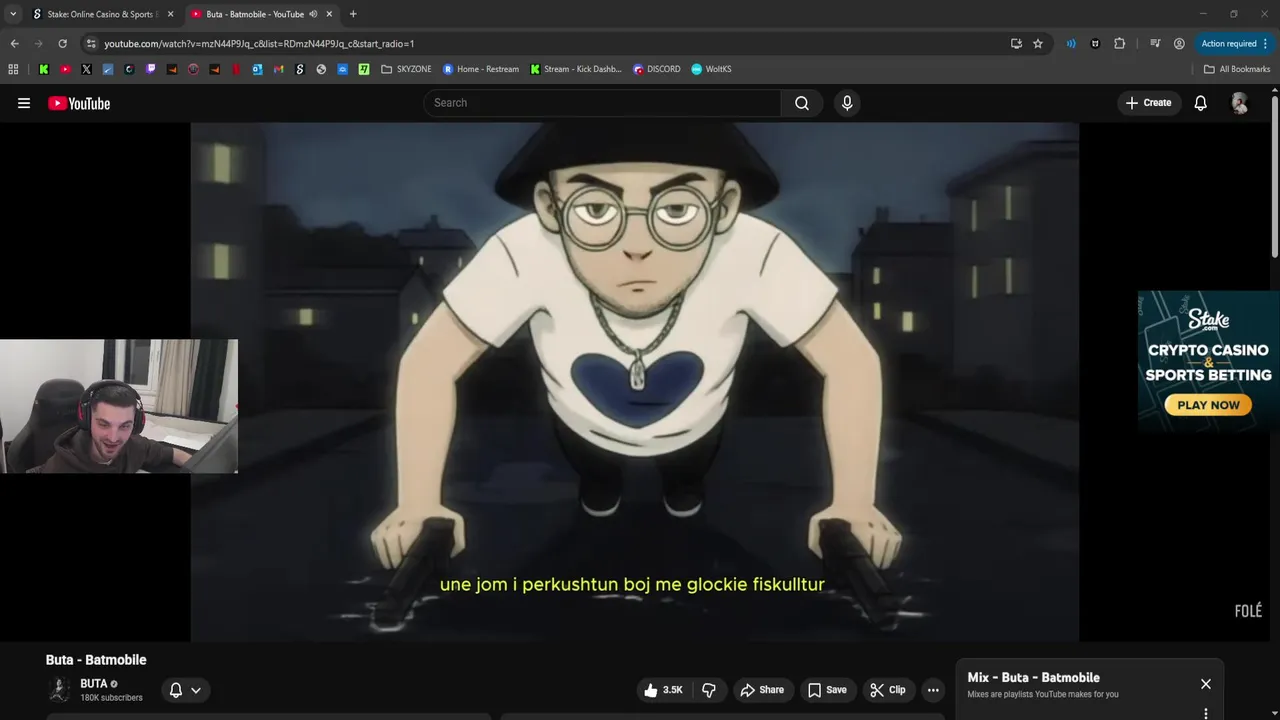Open the SKYZONE bookmarks folder
The height and width of the screenshot is (720, 1280).
(406, 69)
